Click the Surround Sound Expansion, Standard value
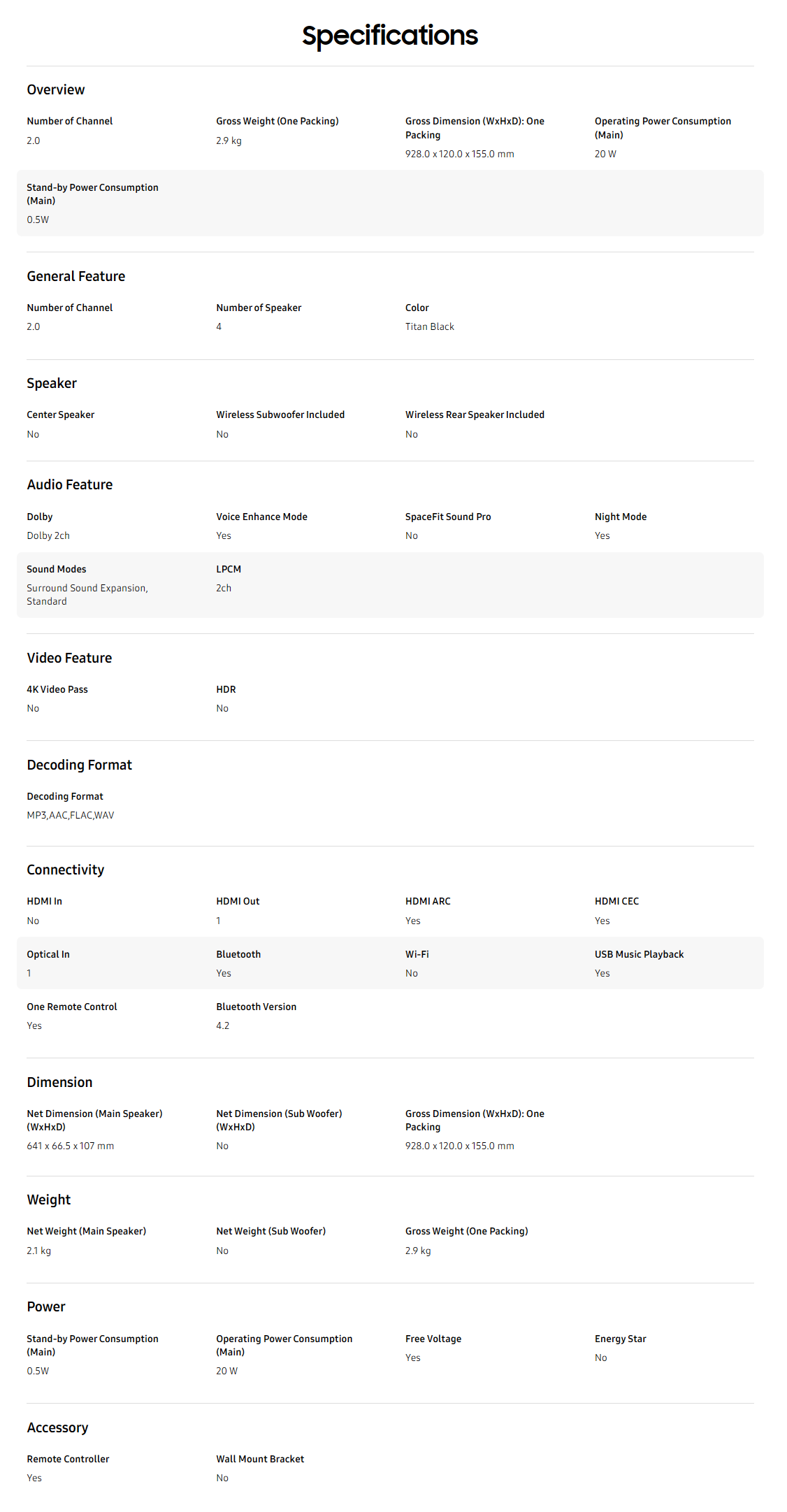The width and height of the screenshot is (787, 1512). [x=87, y=594]
